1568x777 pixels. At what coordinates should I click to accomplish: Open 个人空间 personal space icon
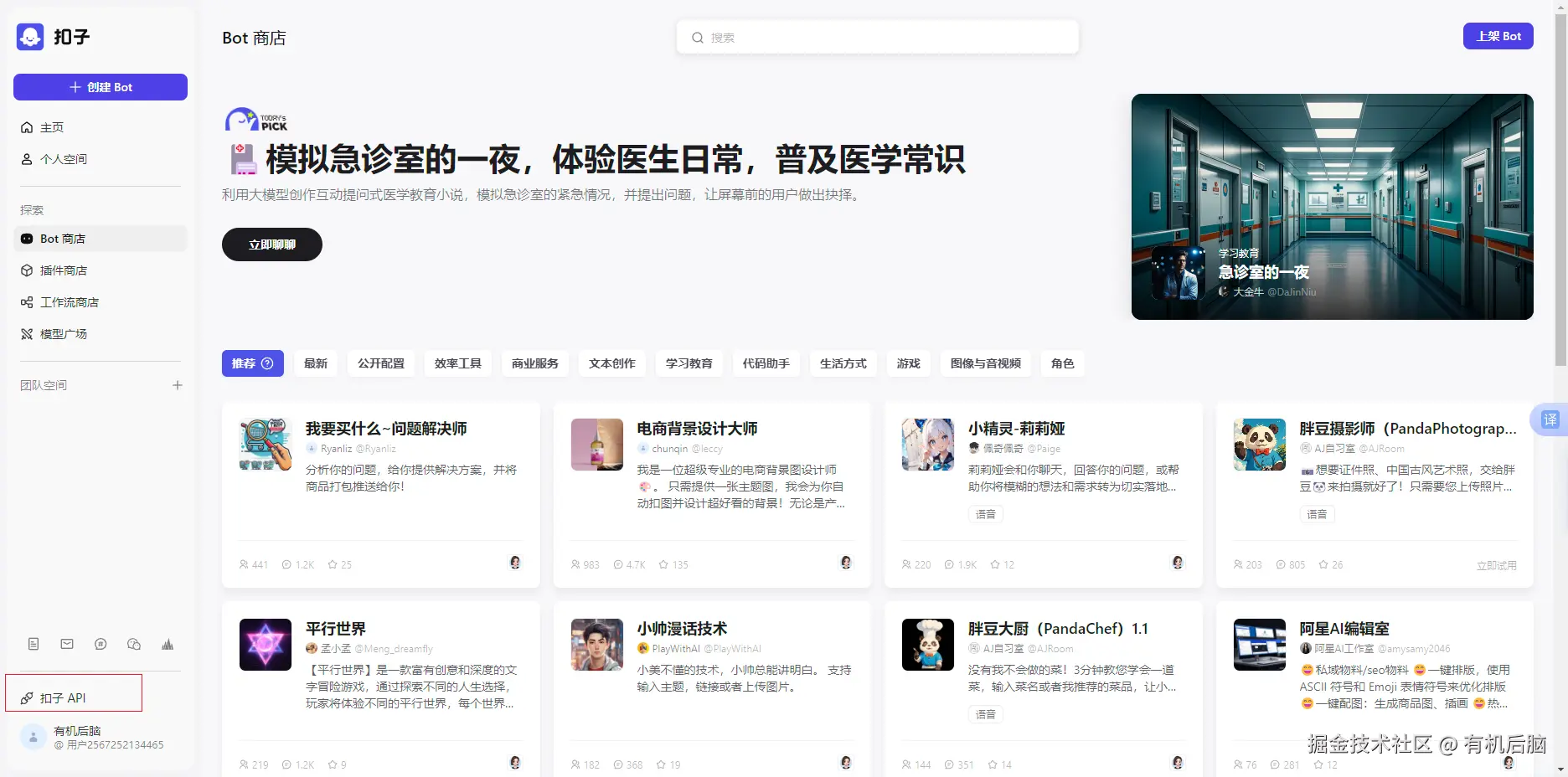click(27, 159)
